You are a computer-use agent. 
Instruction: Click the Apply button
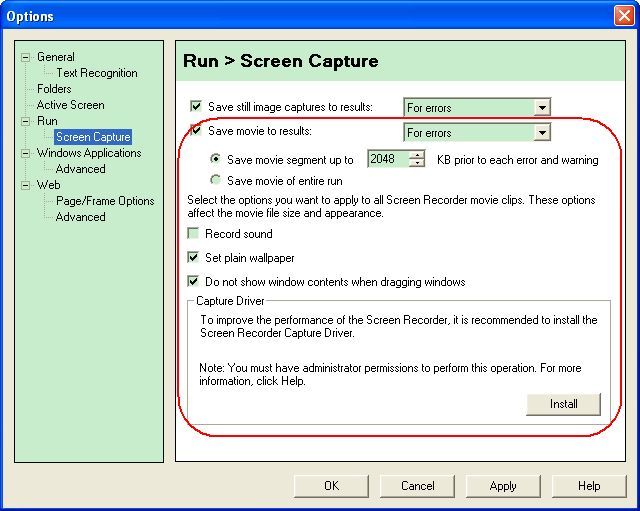tap(503, 486)
